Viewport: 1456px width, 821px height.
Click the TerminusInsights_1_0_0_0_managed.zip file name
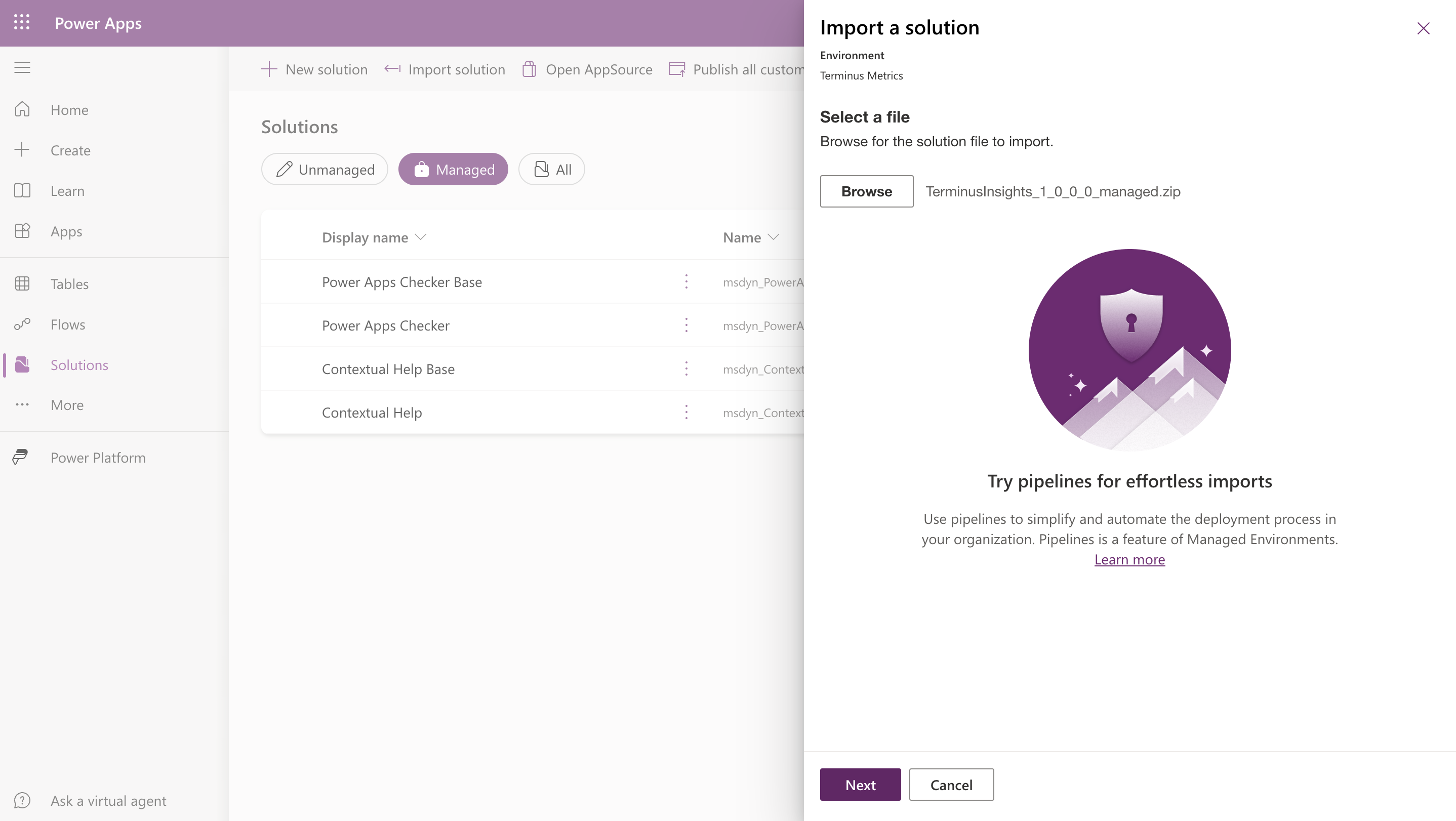(1053, 191)
